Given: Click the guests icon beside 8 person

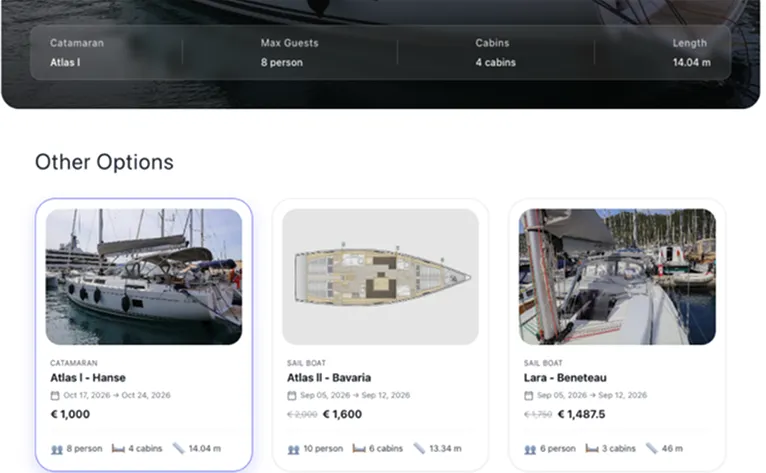Looking at the screenshot, I should pos(57,449).
